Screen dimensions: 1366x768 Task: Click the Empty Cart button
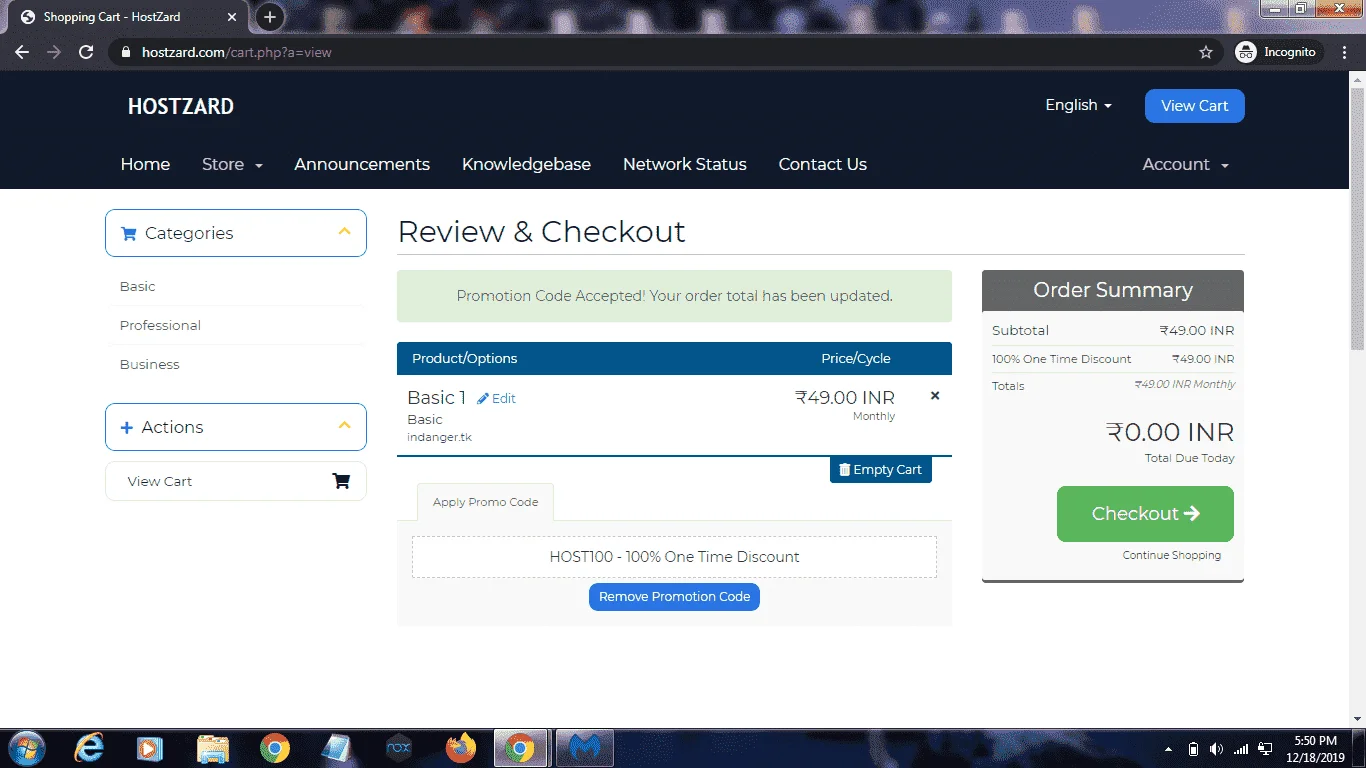[881, 470]
